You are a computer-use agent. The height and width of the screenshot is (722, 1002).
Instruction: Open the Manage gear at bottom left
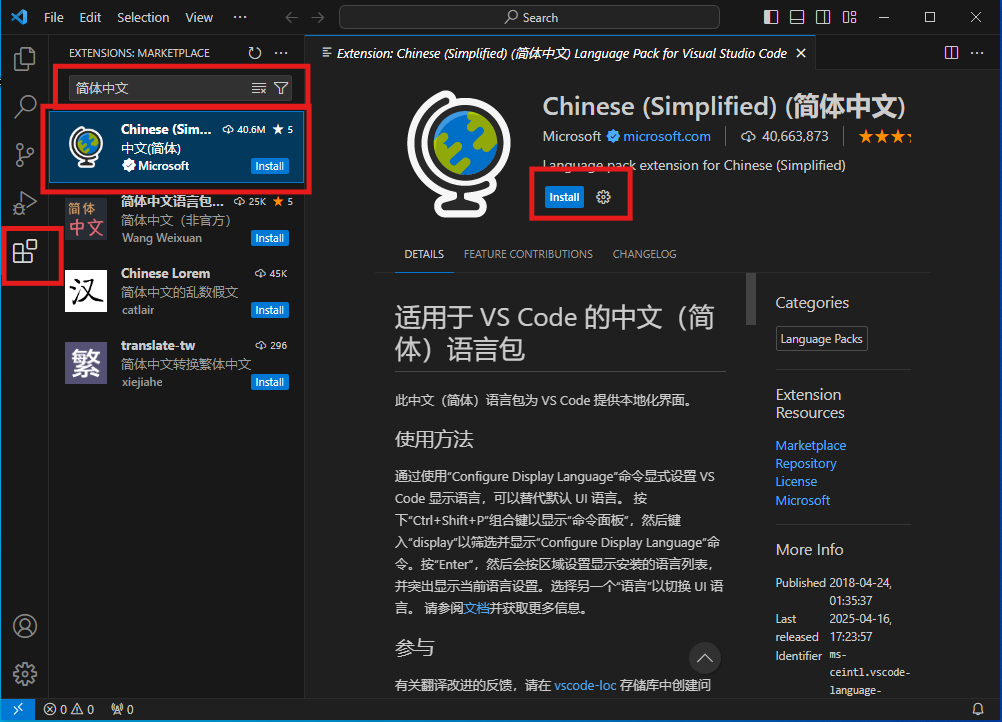[x=25, y=673]
